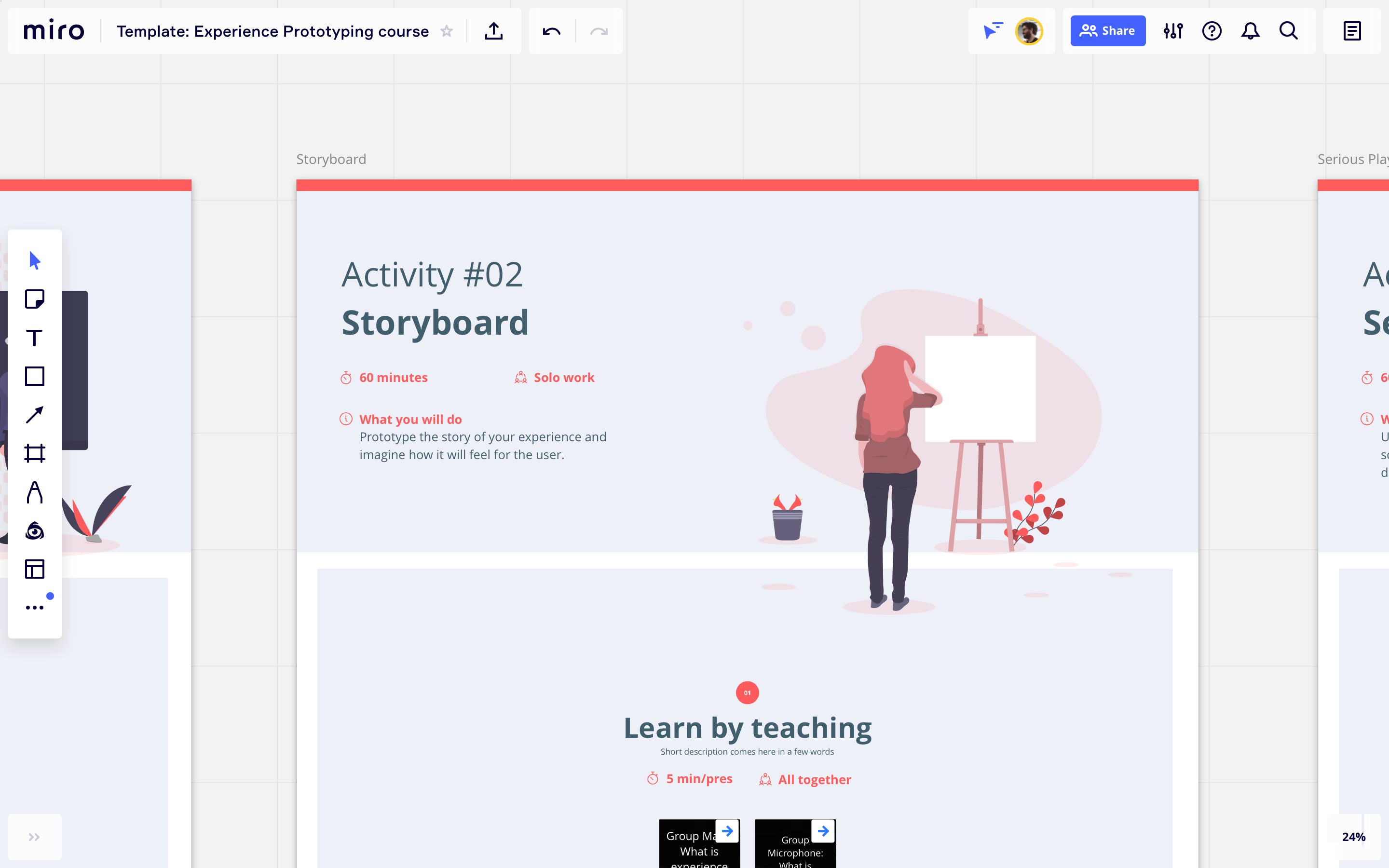Open notifications with the bell icon
The width and height of the screenshot is (1389, 868).
point(1251,31)
